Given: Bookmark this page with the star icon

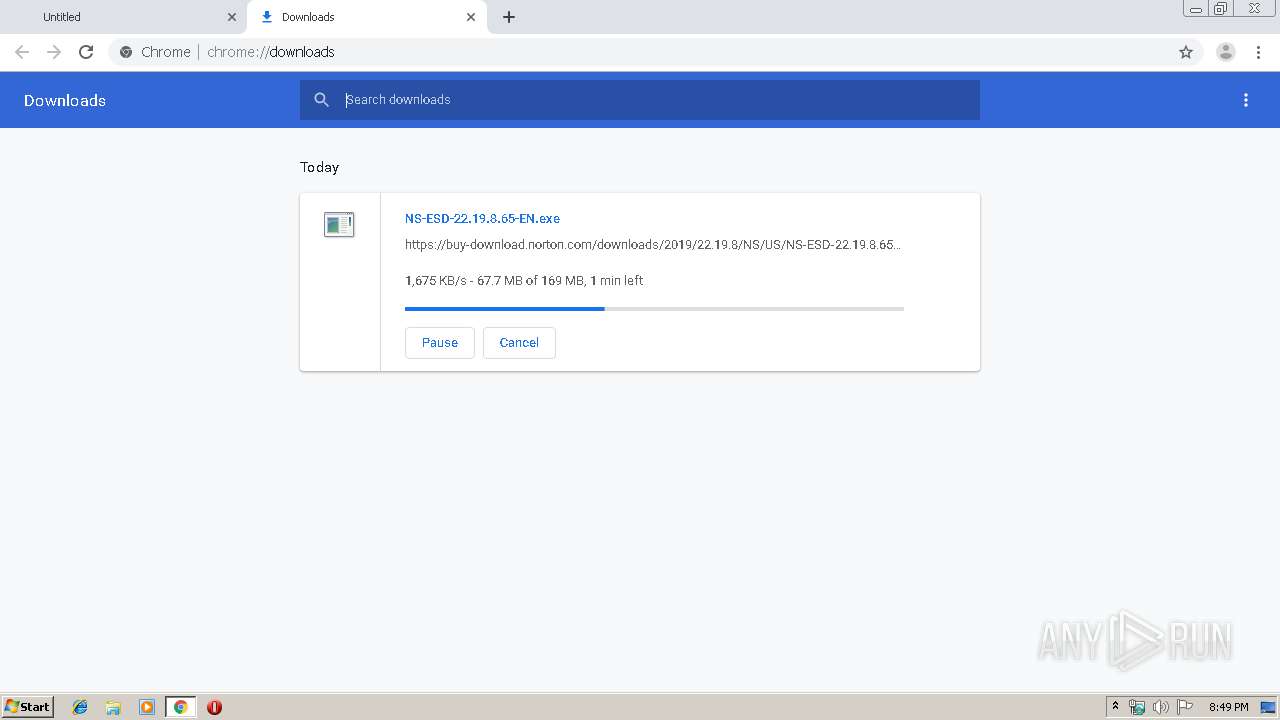Looking at the screenshot, I should 1186,52.
